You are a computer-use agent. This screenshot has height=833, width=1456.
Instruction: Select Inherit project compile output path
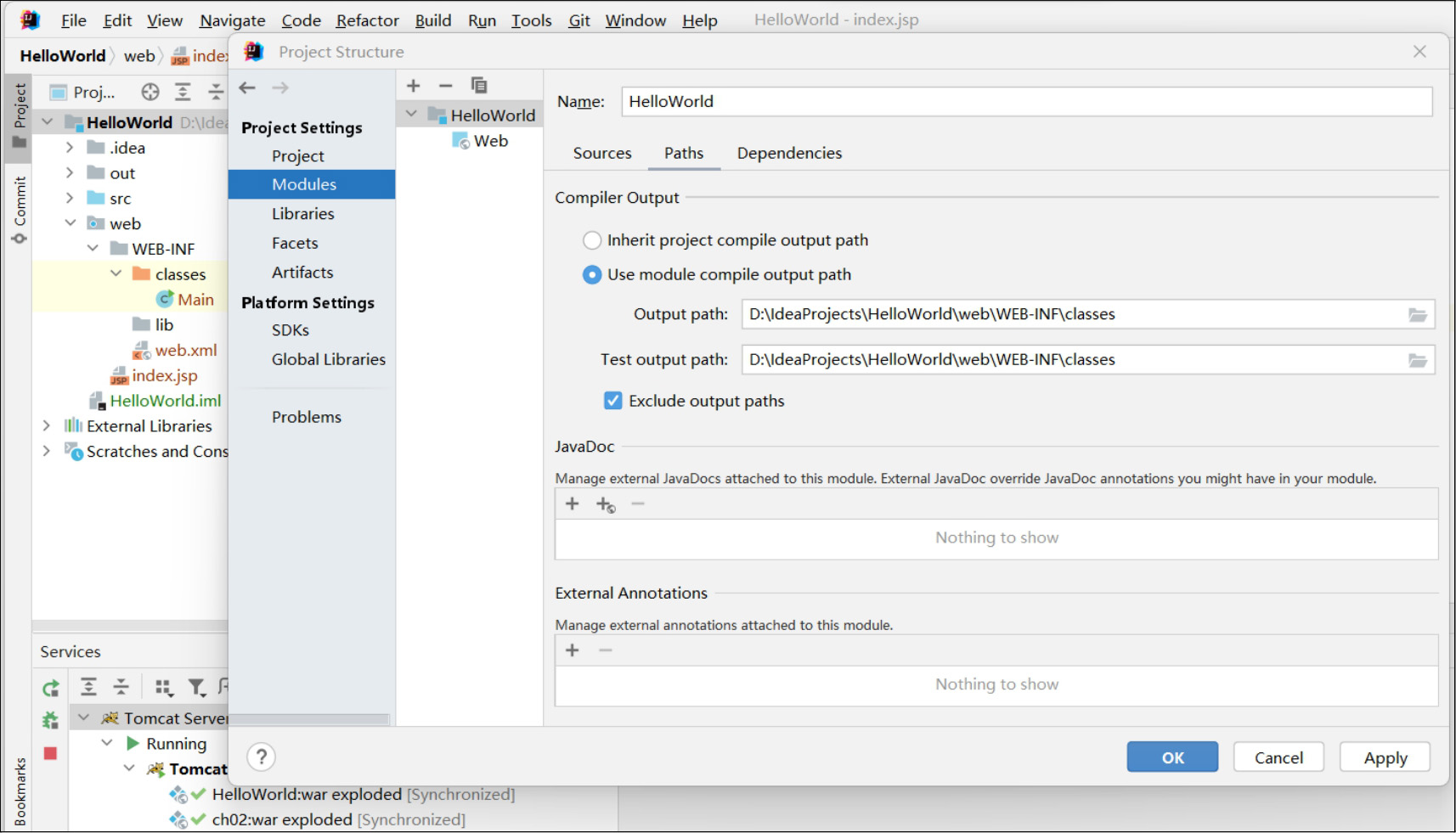(592, 240)
